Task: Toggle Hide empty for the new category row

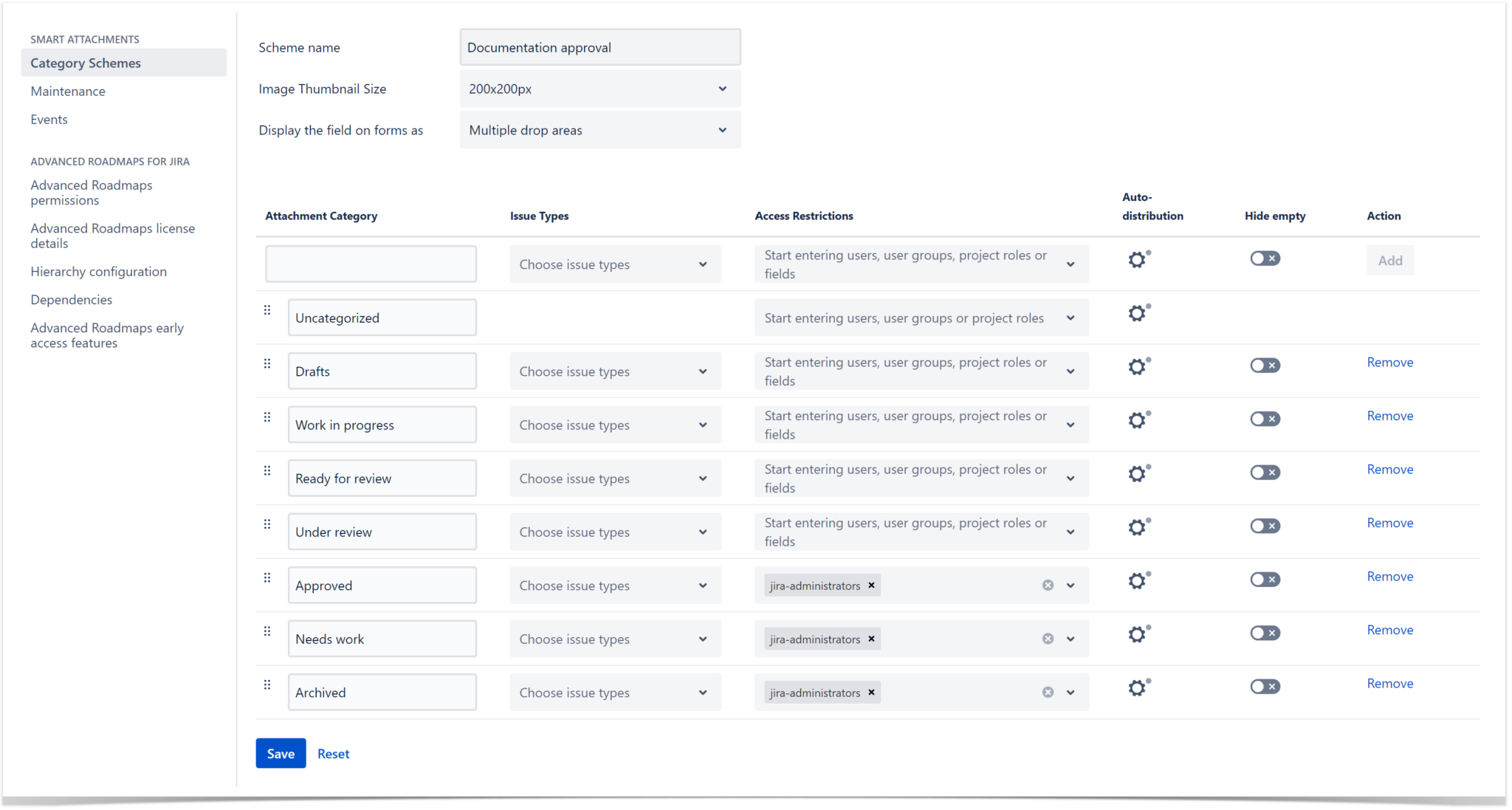Action: click(x=1265, y=258)
